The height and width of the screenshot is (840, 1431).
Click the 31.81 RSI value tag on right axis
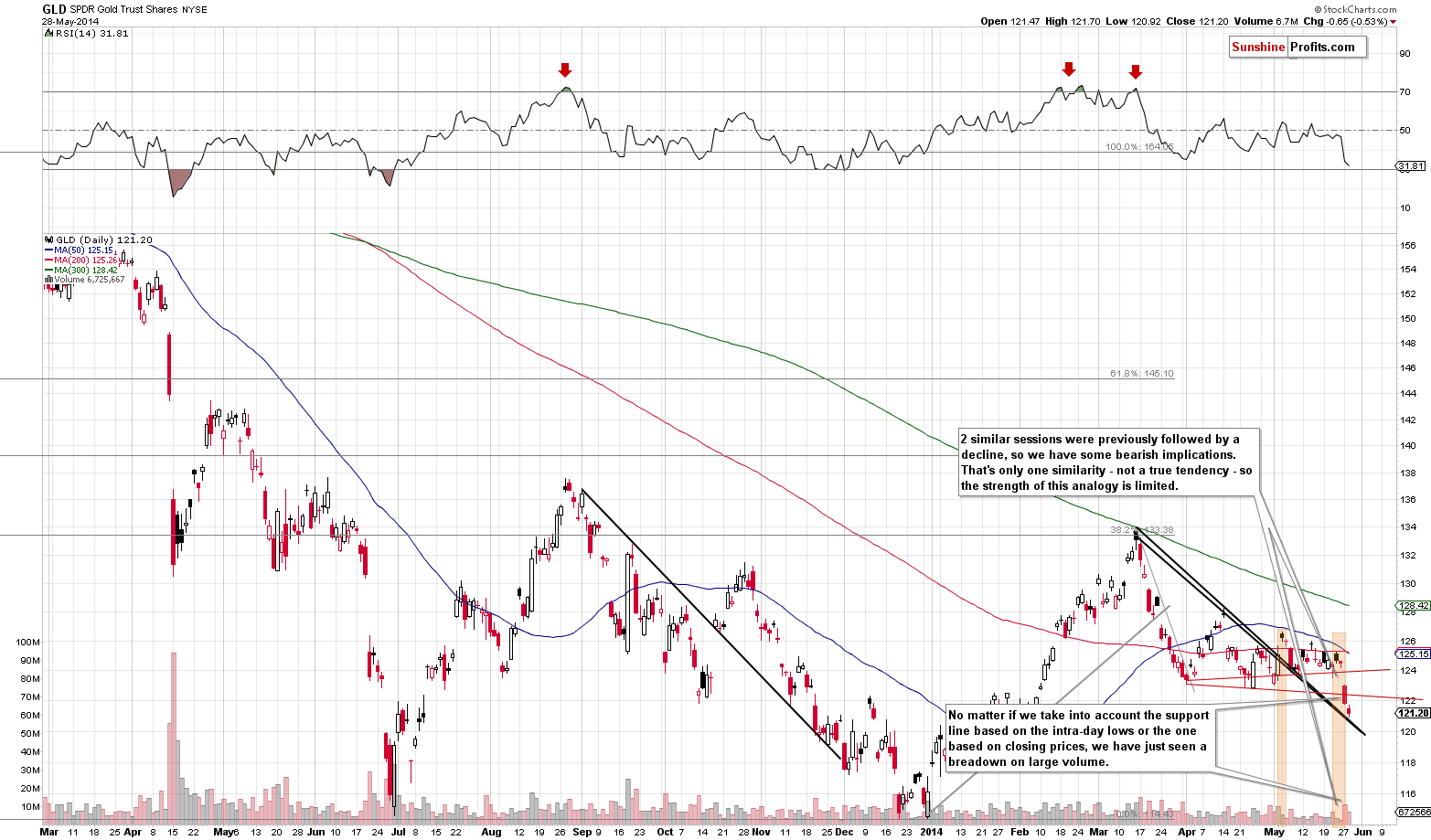point(1411,165)
